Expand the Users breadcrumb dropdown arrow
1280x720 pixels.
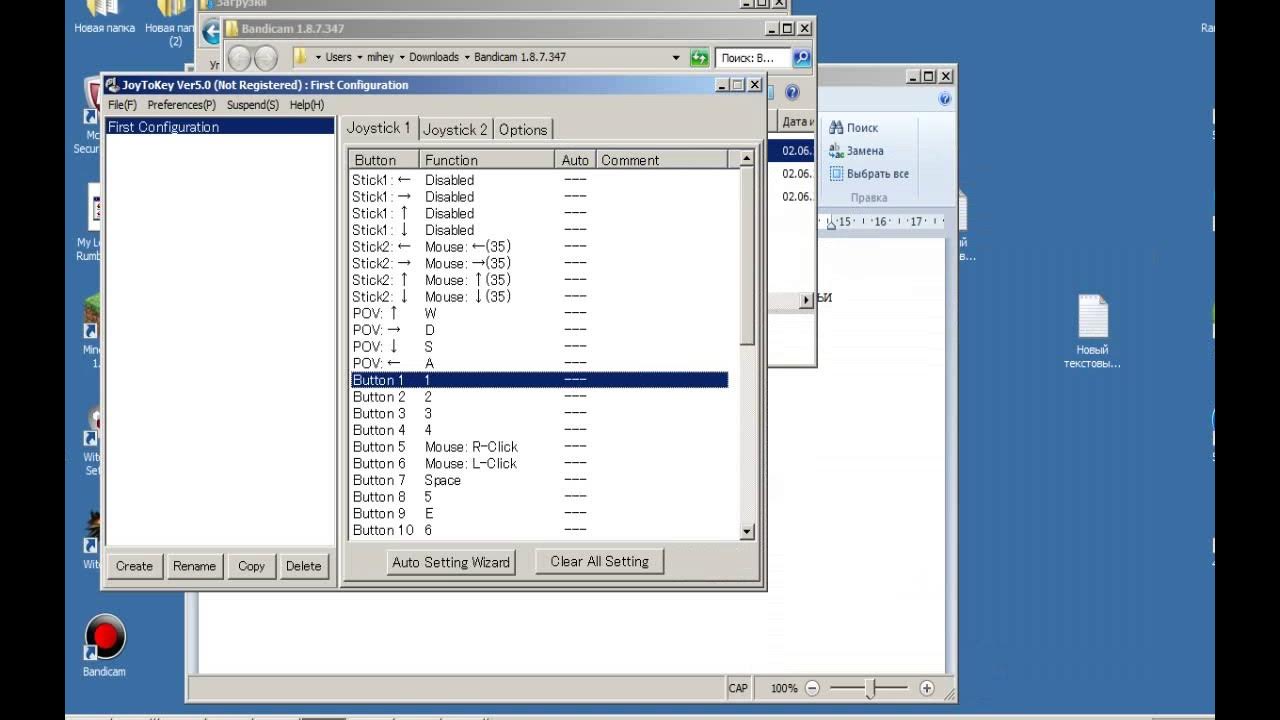point(359,58)
